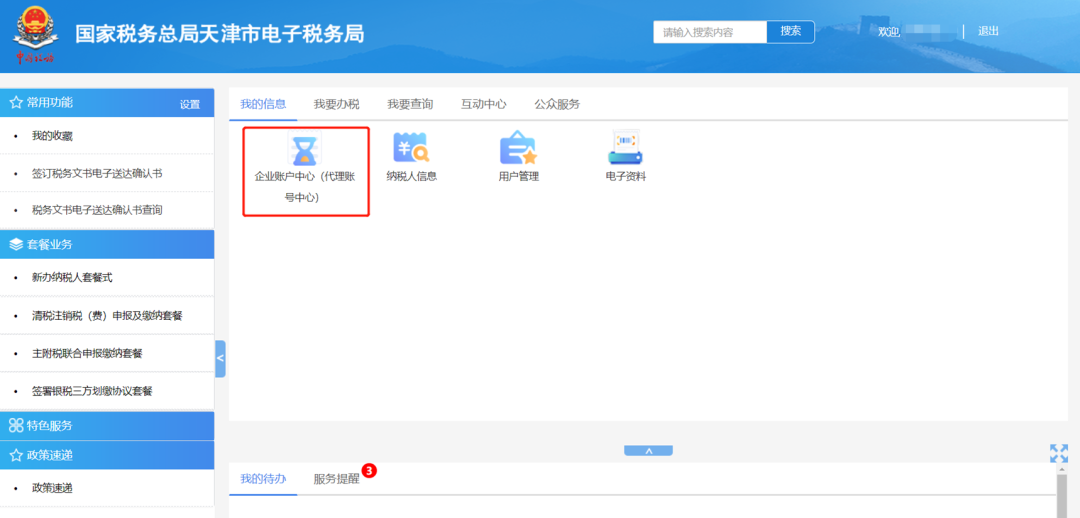Open 企业账户中心（代理账号中心） icon
1080x518 pixels.
click(306, 152)
